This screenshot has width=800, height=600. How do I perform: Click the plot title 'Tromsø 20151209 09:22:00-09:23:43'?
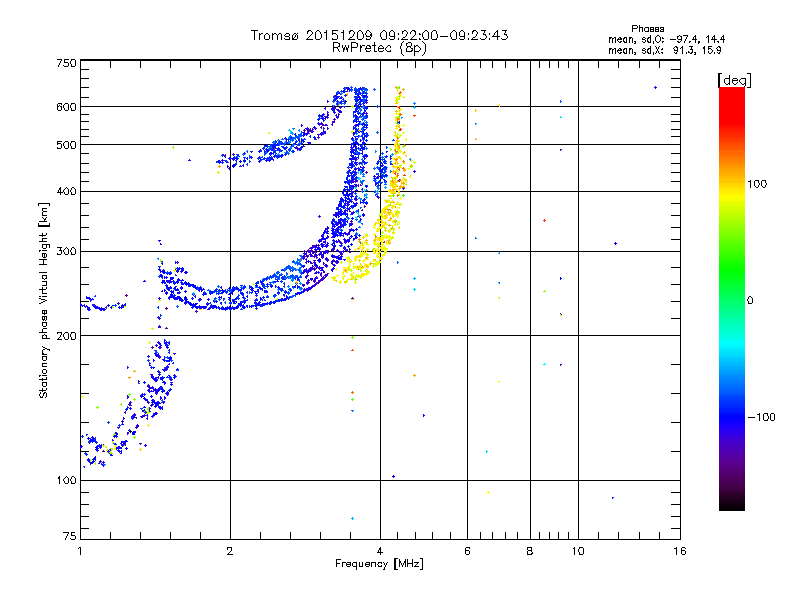(379, 35)
